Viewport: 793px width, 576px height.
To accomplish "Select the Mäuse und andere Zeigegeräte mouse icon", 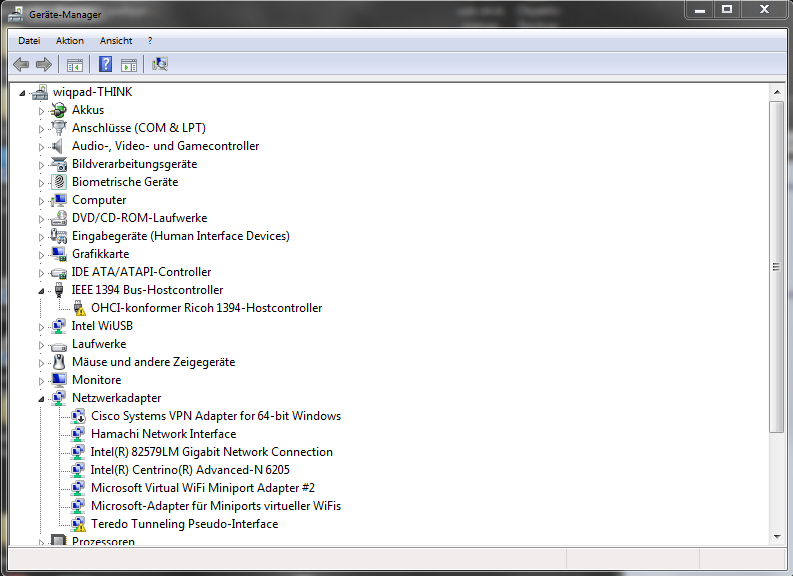I will click(59, 362).
